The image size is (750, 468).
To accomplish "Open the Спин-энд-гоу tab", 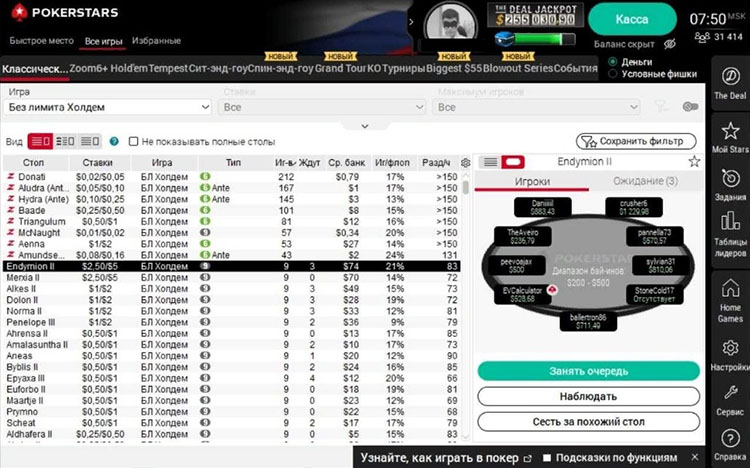I will [280, 68].
